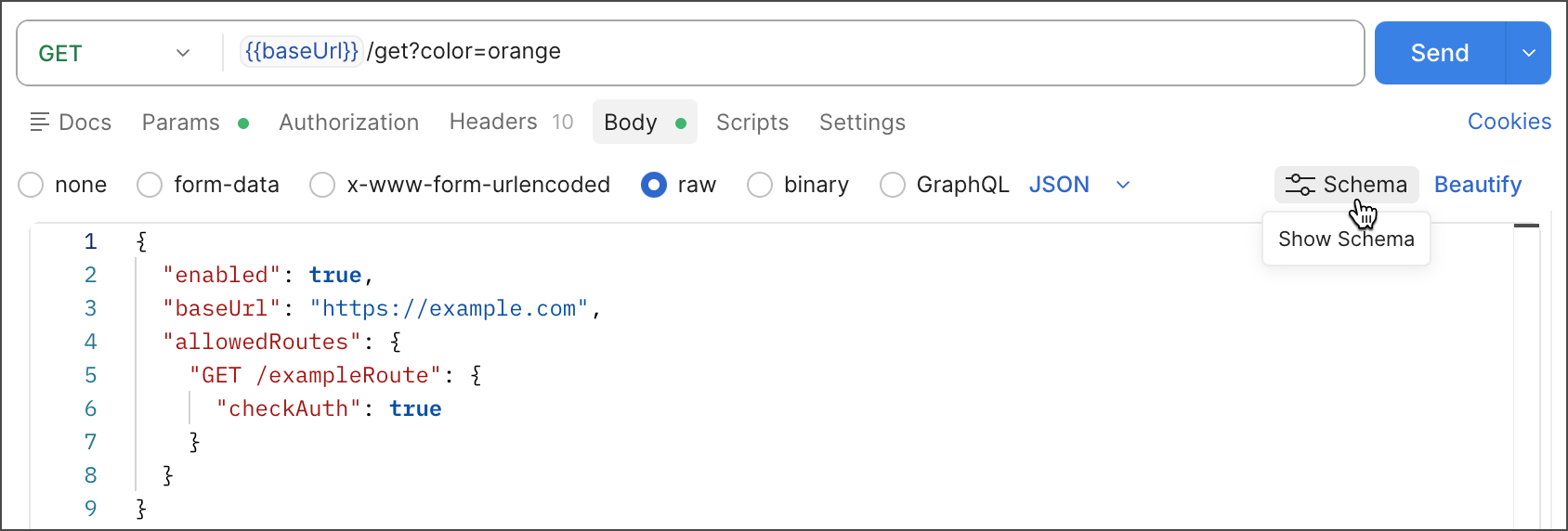Click the green dot beside Params

pos(243,123)
